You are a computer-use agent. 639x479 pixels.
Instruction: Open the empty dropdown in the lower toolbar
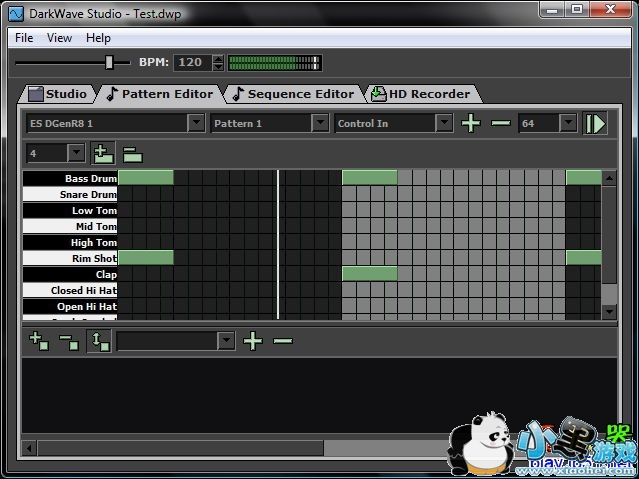[x=226, y=340]
